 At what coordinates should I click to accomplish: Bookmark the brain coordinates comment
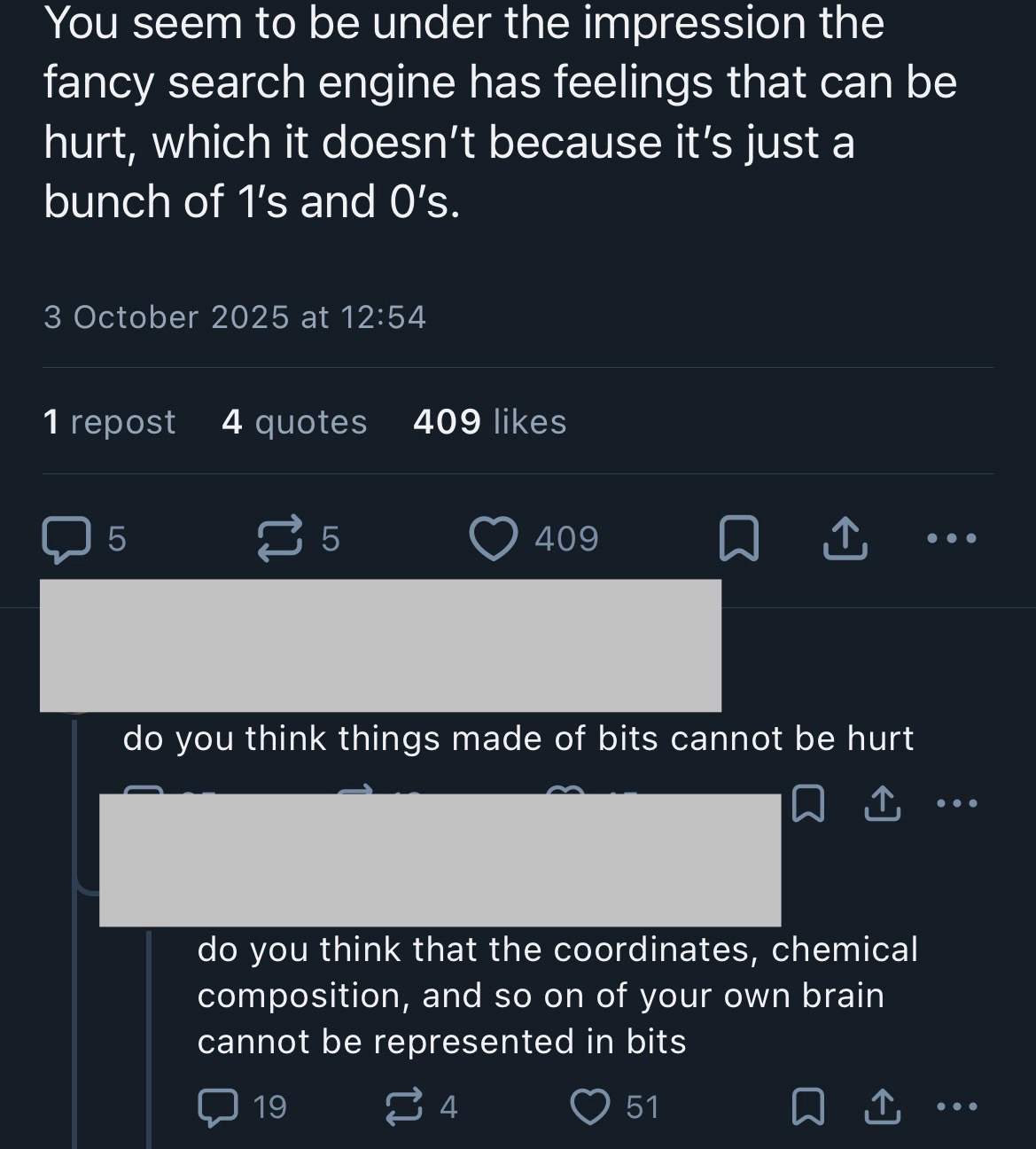click(x=805, y=1107)
